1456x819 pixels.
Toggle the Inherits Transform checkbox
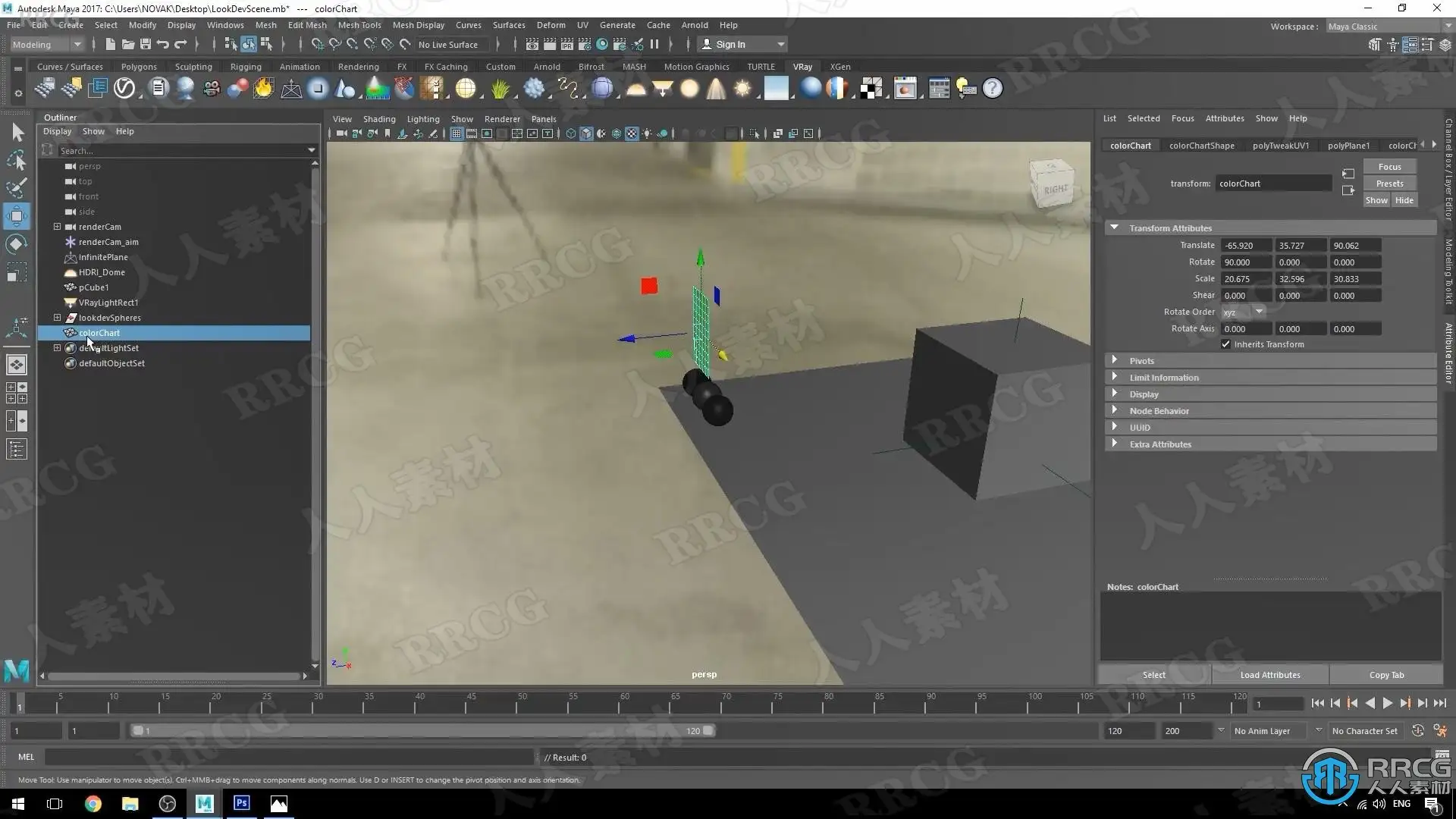pos(1225,344)
